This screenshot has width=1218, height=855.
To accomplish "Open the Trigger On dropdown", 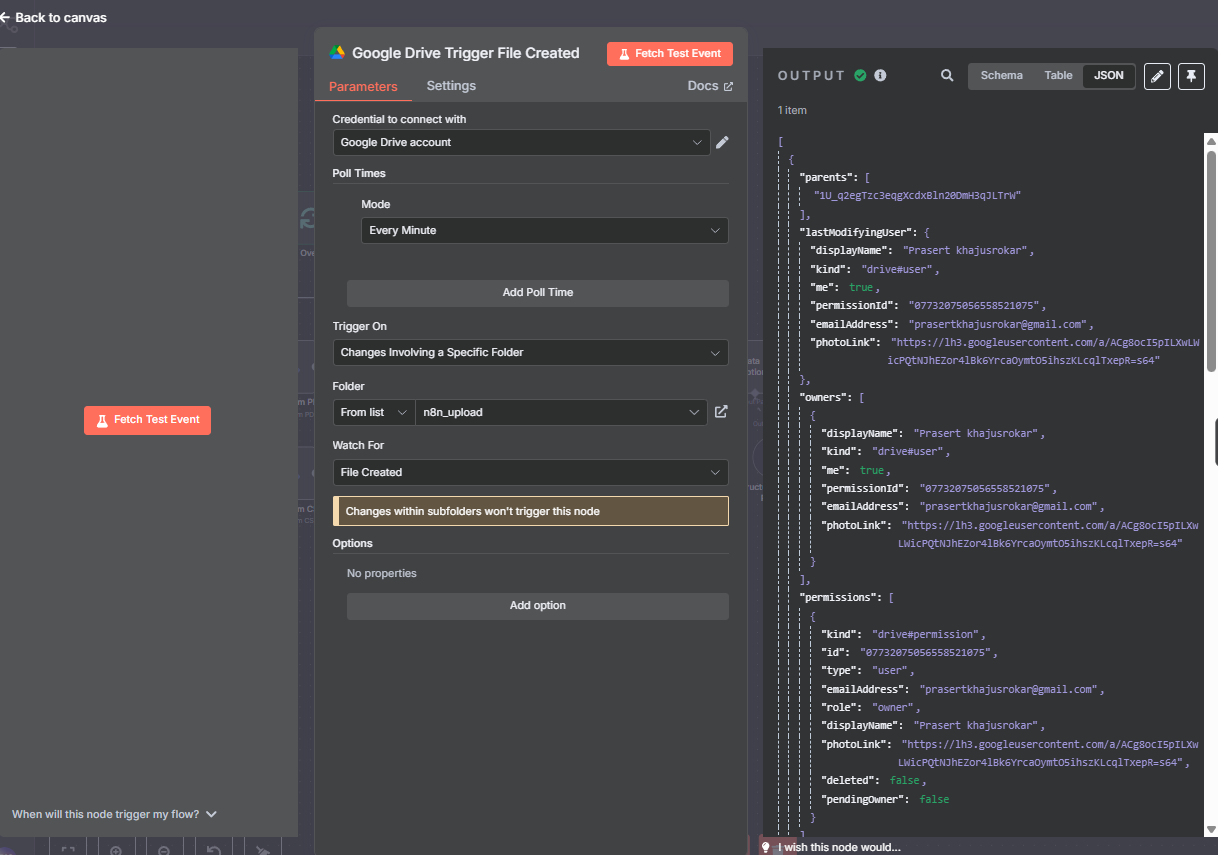I will tap(530, 353).
